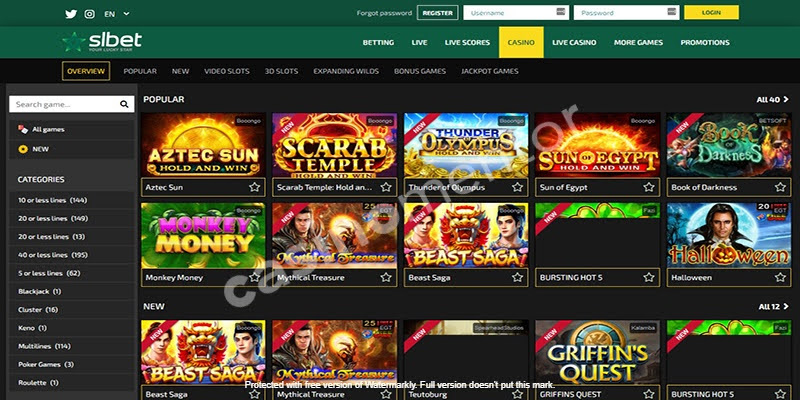Open the Live Casino section
Screen dimensions: 800x400
574,42
